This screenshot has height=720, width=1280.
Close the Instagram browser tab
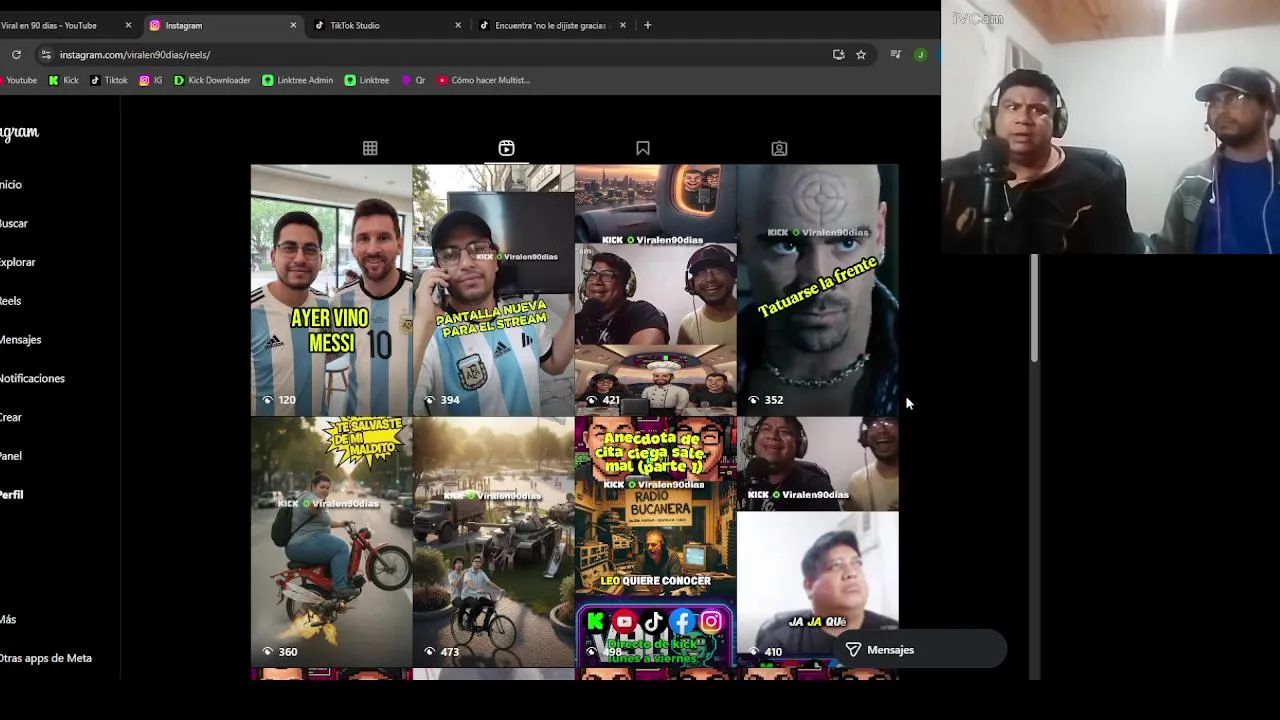[293, 25]
